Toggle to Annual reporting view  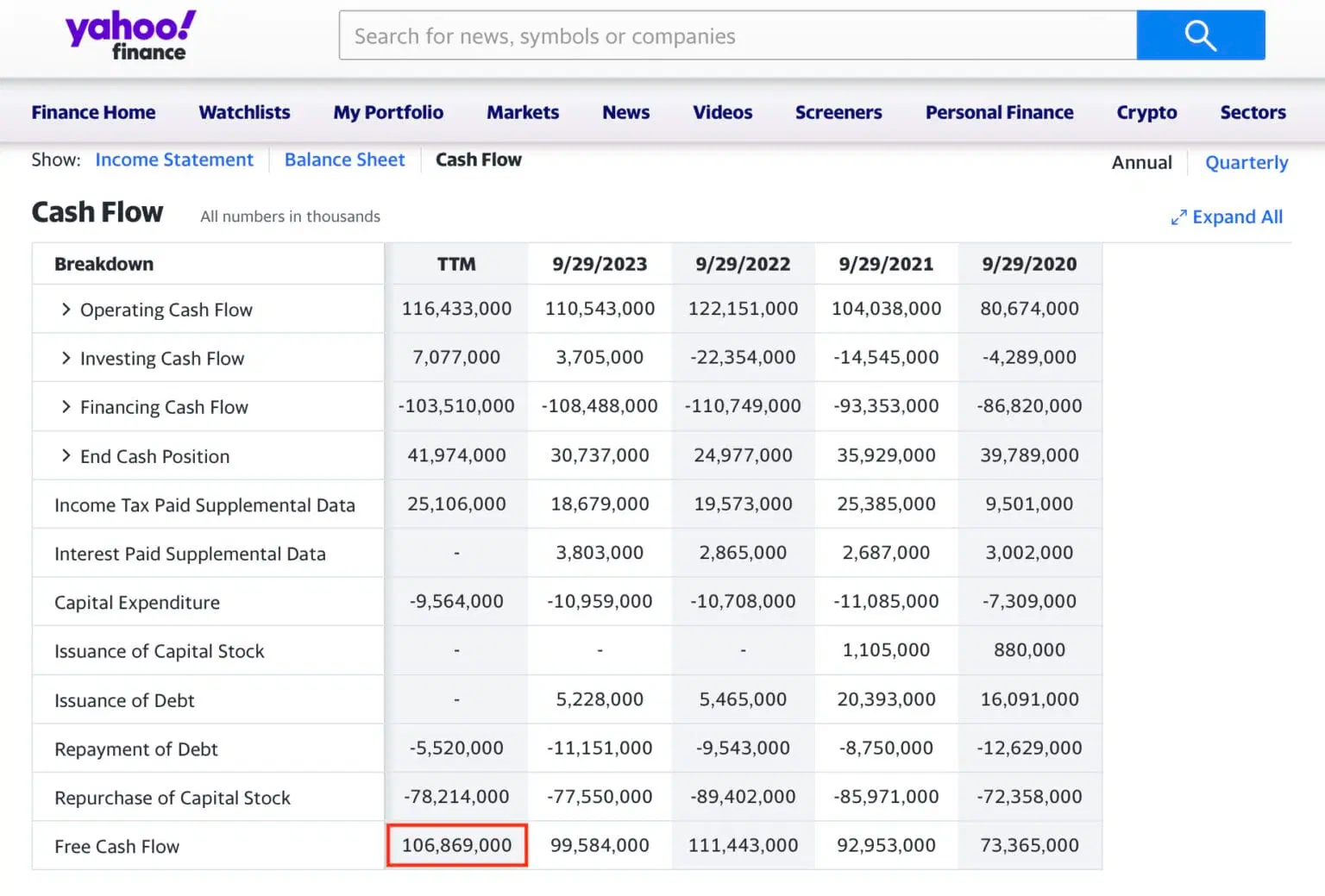click(1141, 162)
